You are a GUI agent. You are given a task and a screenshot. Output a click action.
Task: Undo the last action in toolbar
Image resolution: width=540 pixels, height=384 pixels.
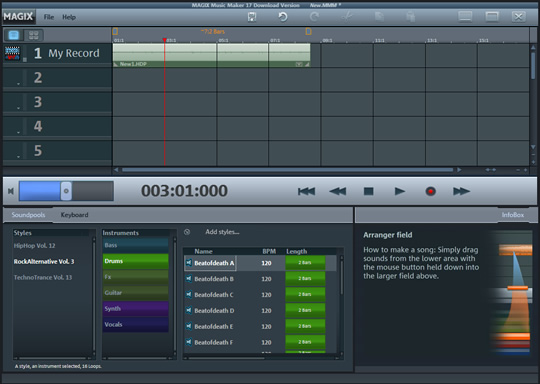click(x=283, y=17)
